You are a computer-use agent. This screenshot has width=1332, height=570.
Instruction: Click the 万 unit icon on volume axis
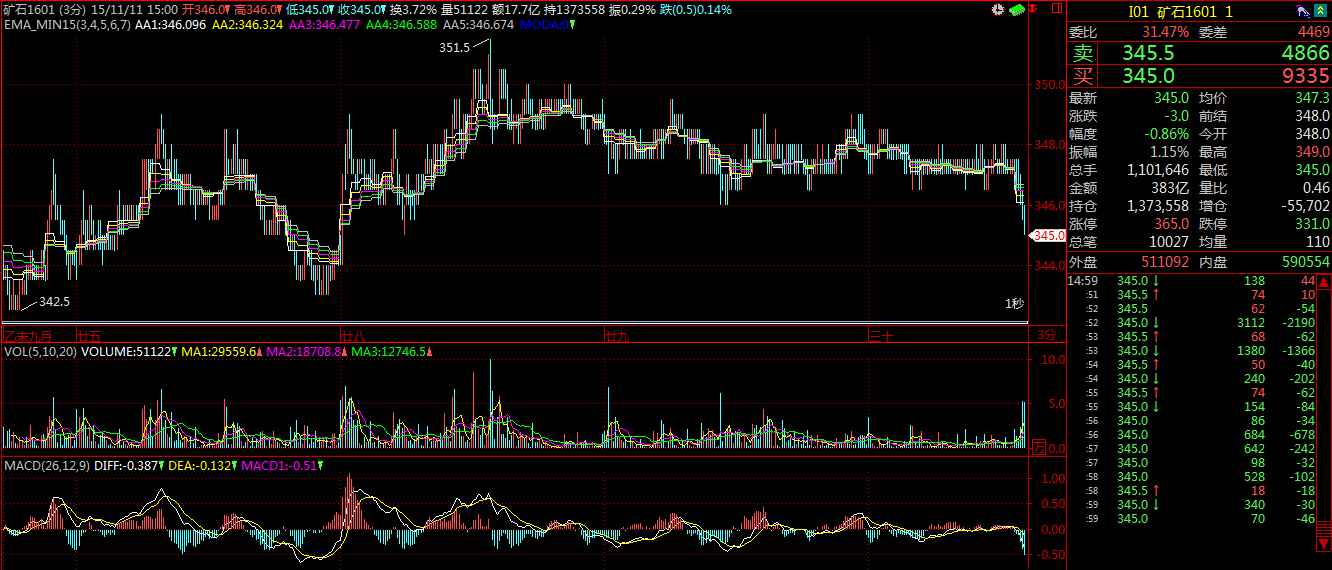tap(1039, 445)
